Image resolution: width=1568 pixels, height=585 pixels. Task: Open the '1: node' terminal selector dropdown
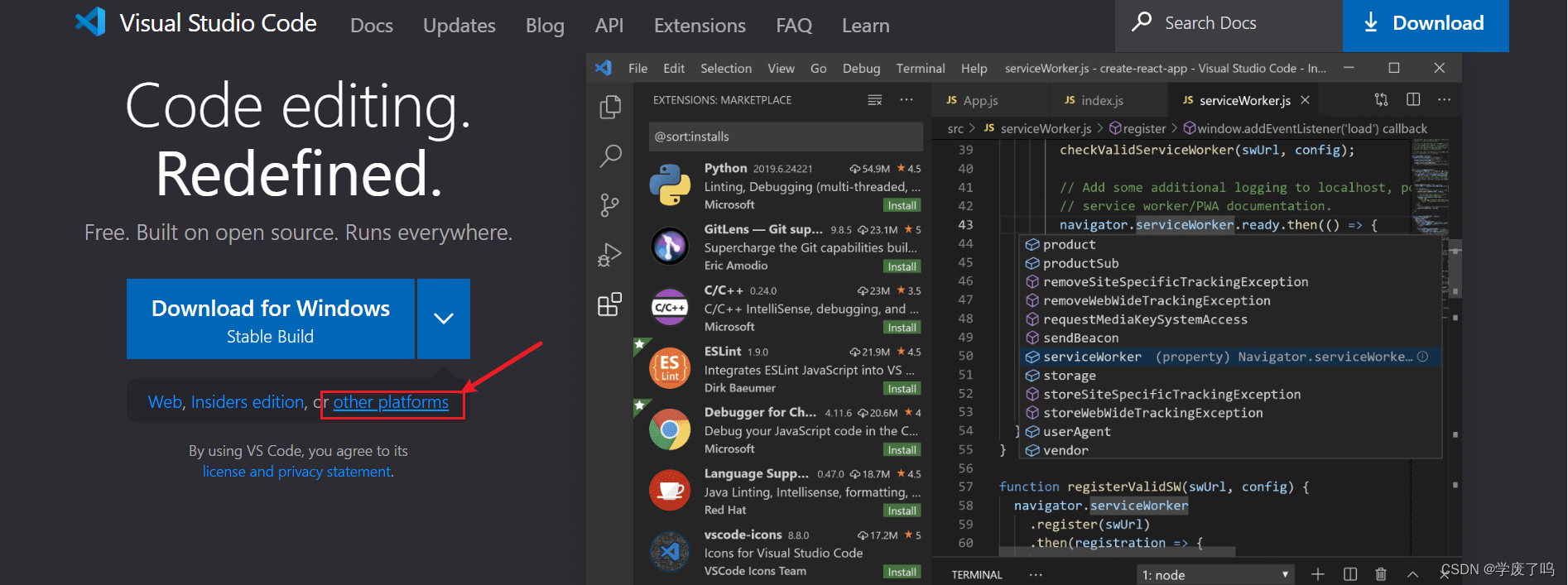pos(1215,574)
